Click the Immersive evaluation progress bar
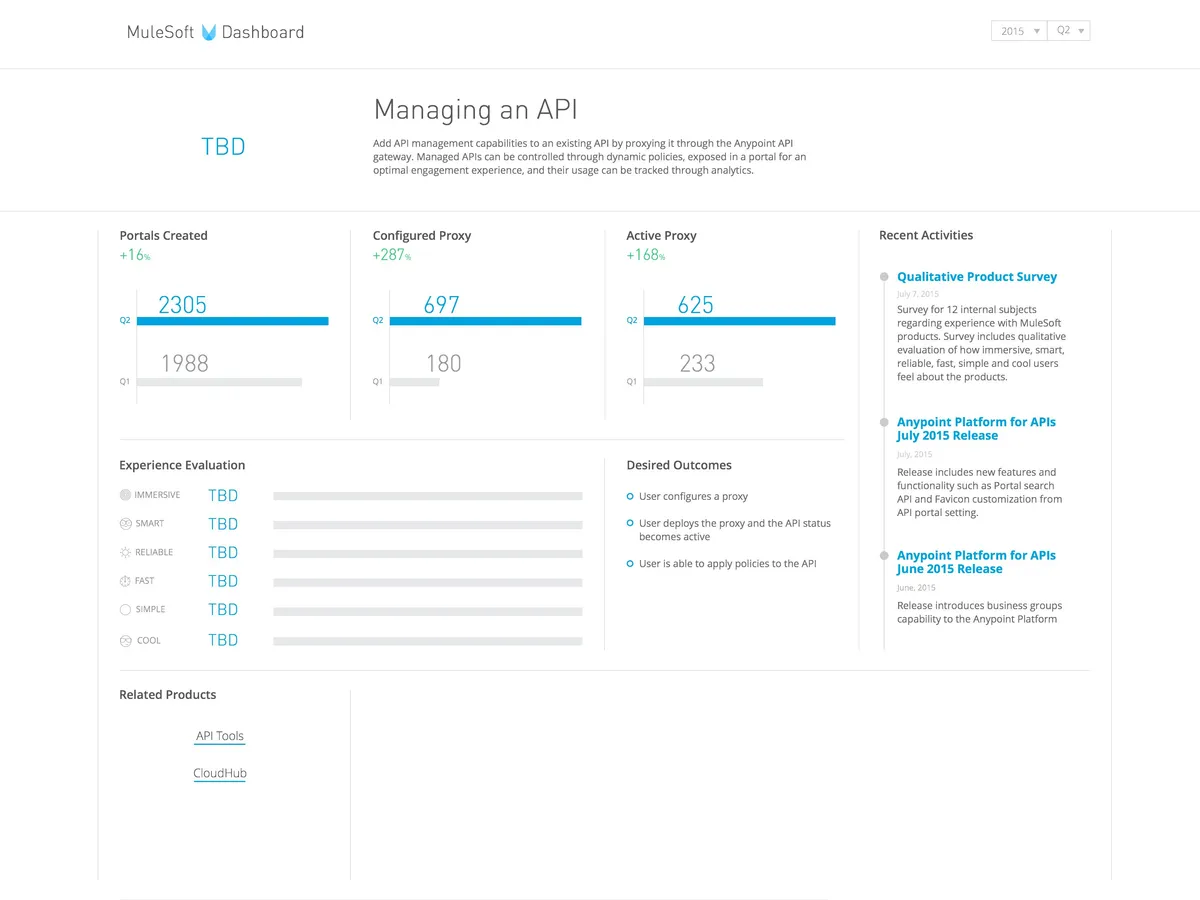The height and width of the screenshot is (900, 1200). point(427,496)
